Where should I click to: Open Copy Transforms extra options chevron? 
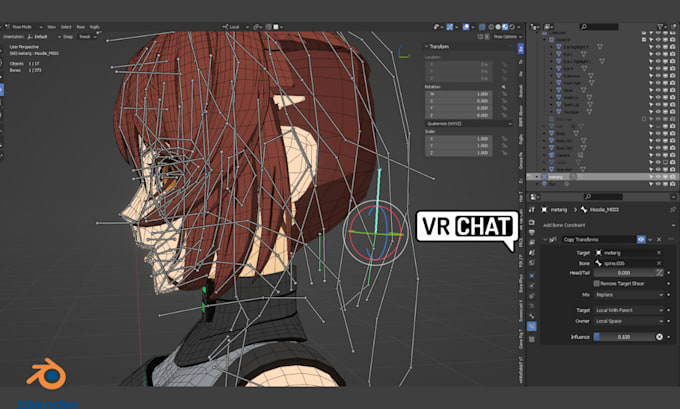point(650,239)
